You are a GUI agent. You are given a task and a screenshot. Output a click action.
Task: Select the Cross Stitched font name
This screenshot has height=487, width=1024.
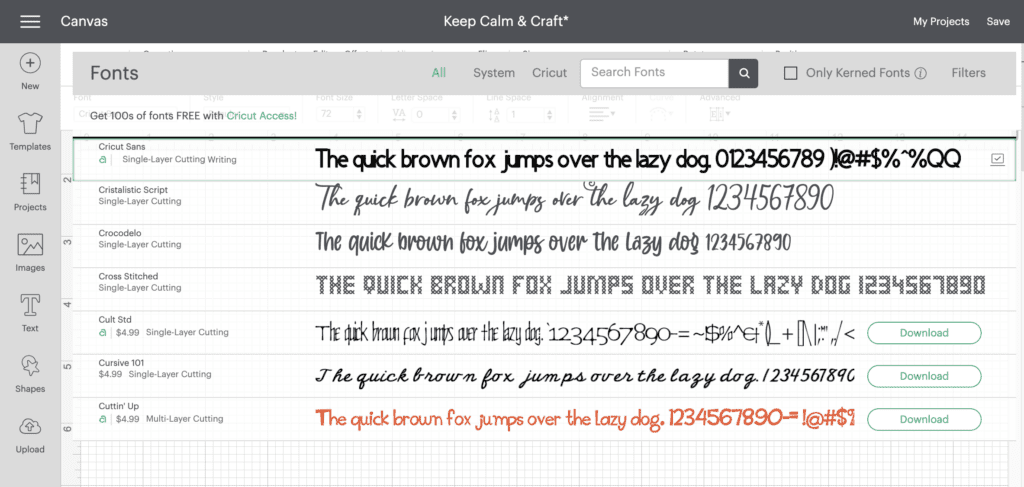(x=128, y=276)
